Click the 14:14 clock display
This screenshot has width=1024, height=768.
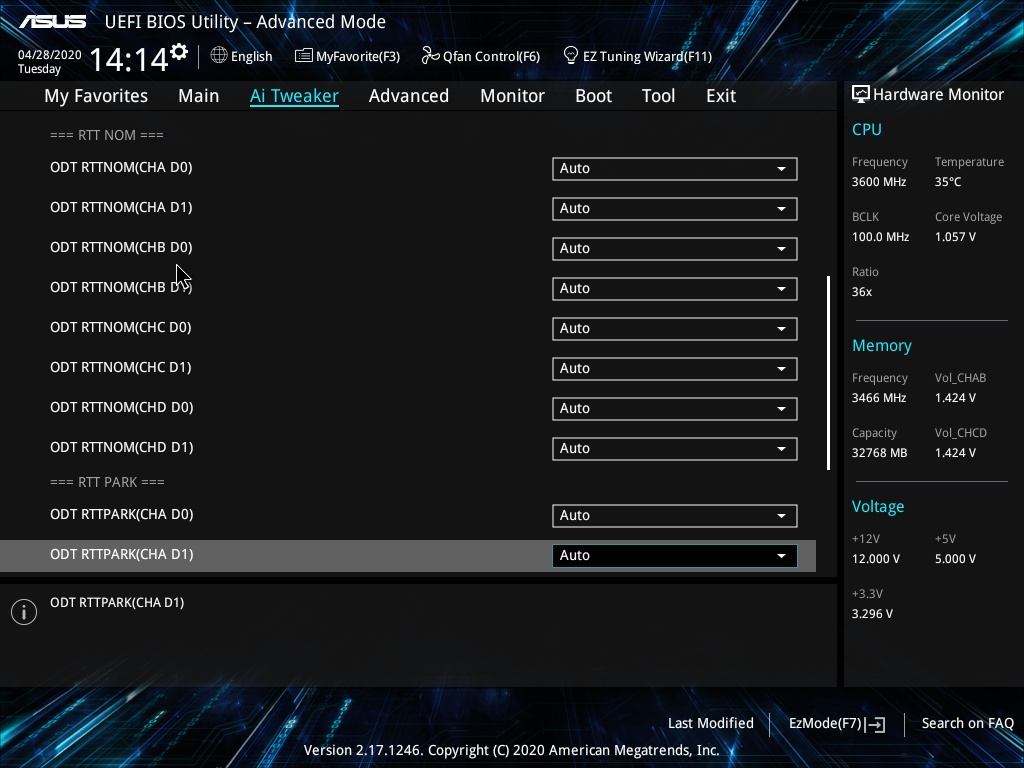[x=129, y=59]
